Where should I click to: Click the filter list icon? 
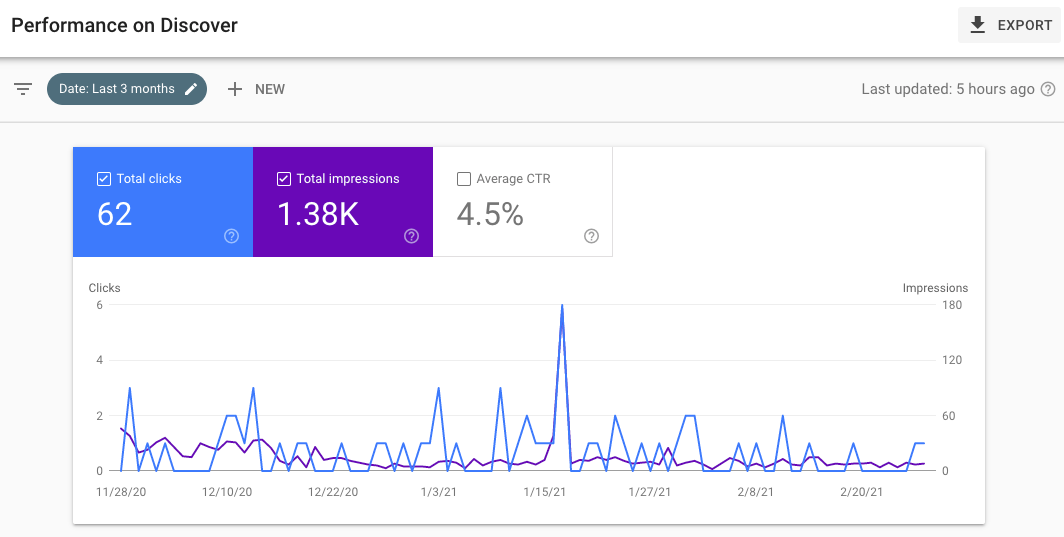pyautogui.click(x=23, y=89)
